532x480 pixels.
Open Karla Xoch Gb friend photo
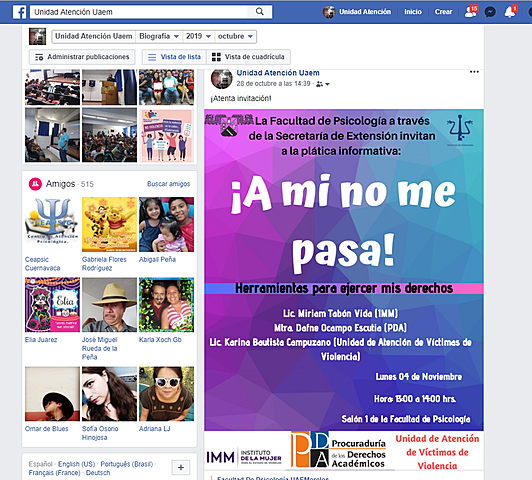(167, 305)
